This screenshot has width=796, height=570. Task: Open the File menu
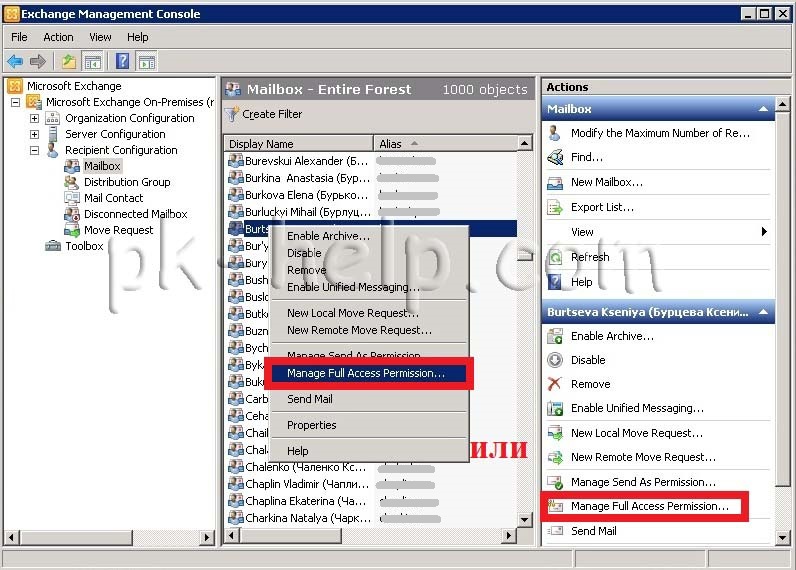click(x=19, y=37)
